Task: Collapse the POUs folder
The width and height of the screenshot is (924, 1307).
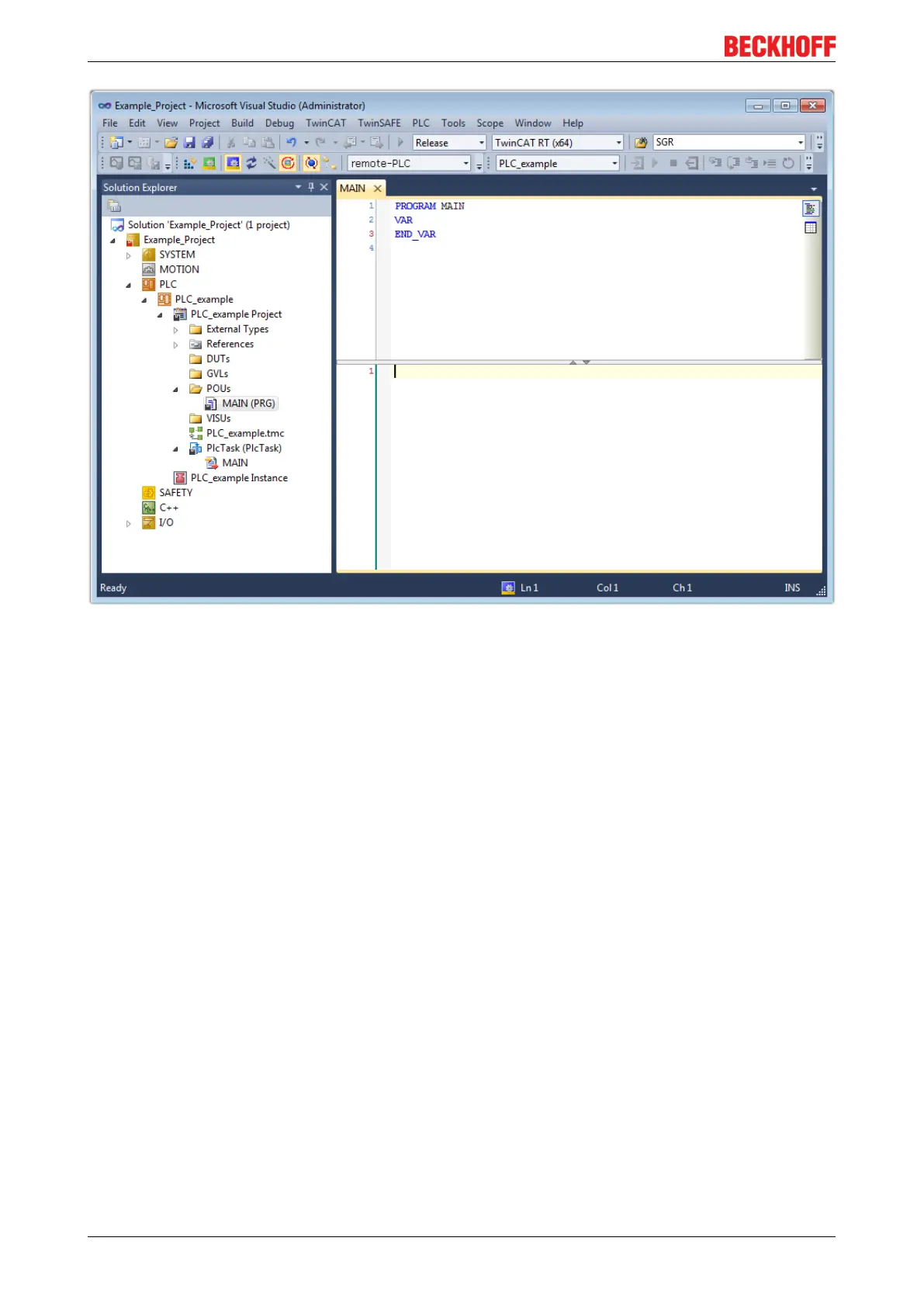Action: (175, 390)
